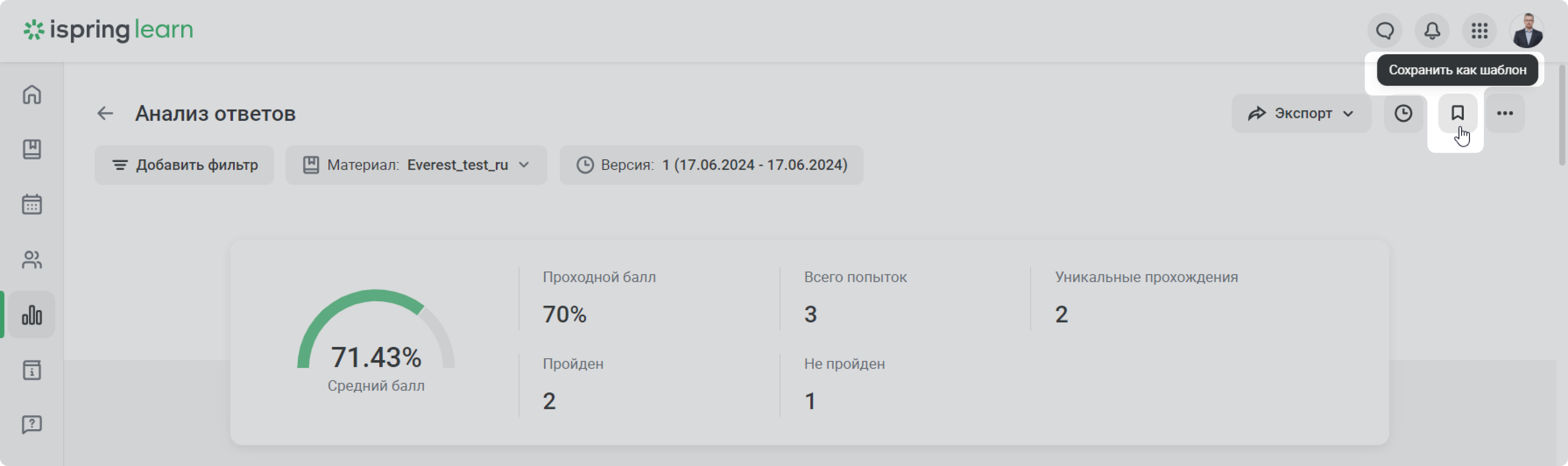
Task: Click the Средний балл label
Action: click(376, 386)
